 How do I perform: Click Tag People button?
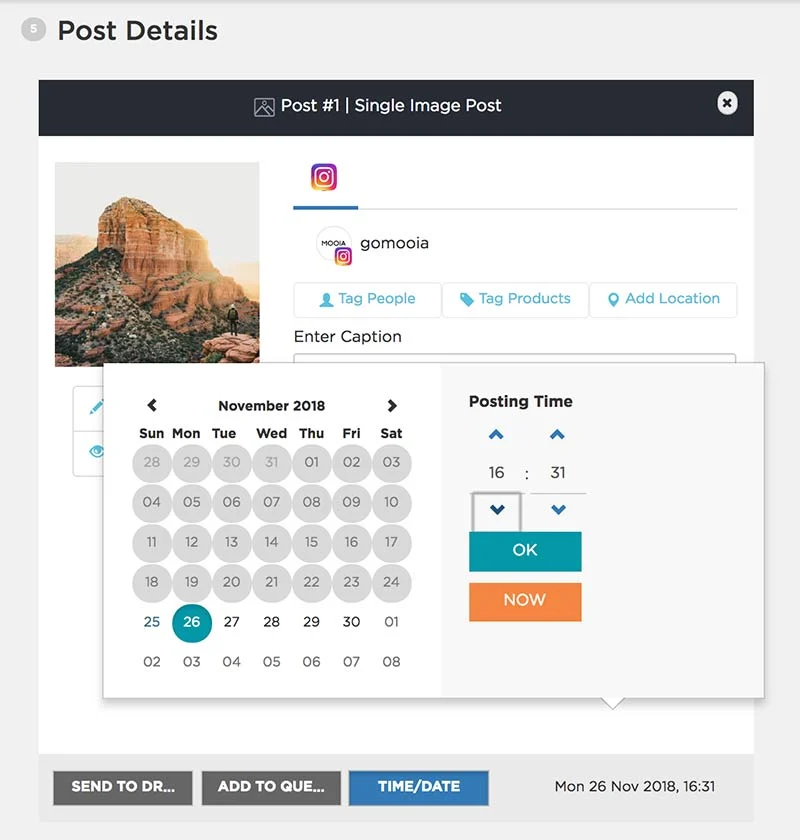click(x=367, y=299)
